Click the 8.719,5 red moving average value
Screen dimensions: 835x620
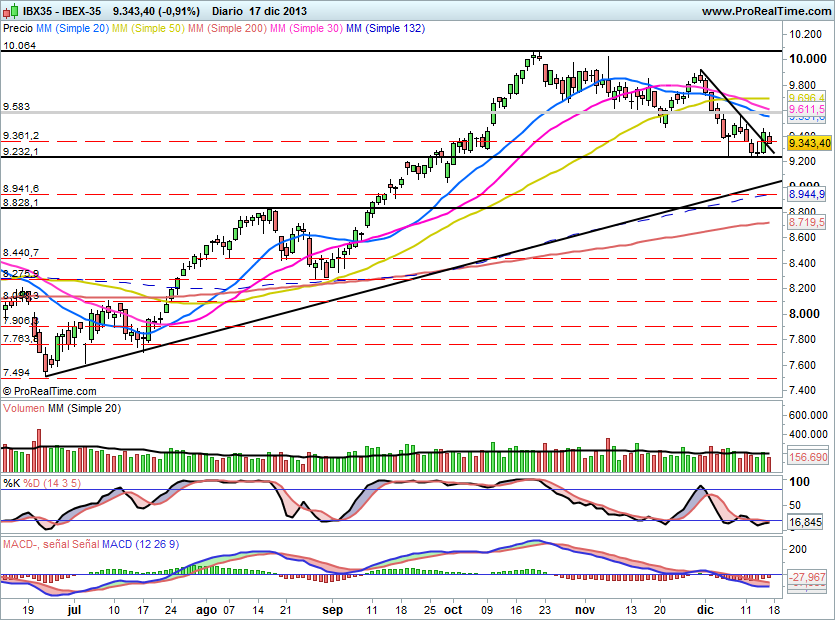pos(806,222)
